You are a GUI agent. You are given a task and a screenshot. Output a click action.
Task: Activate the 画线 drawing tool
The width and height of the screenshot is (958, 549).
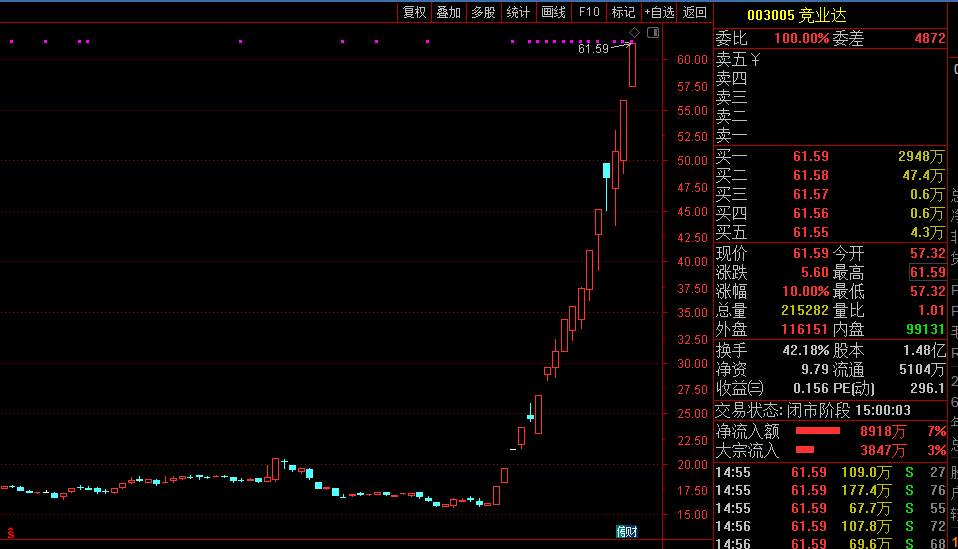click(554, 12)
